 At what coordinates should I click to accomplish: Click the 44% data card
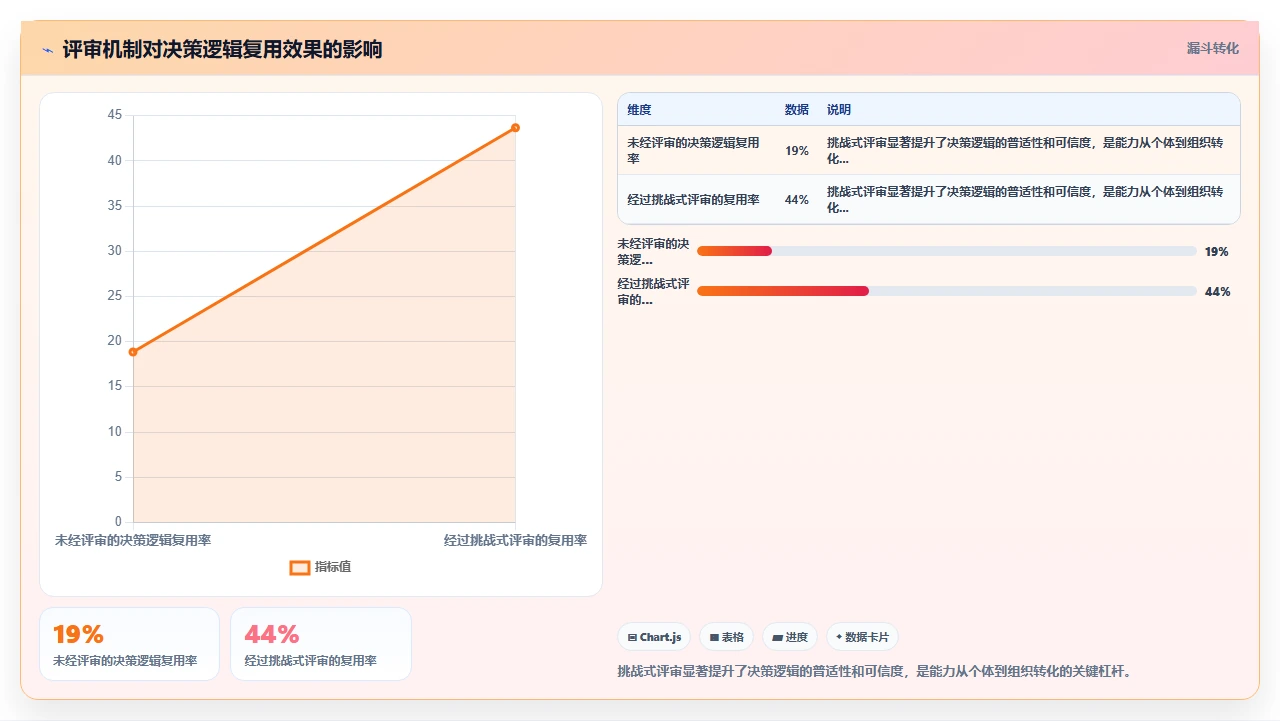click(321, 644)
